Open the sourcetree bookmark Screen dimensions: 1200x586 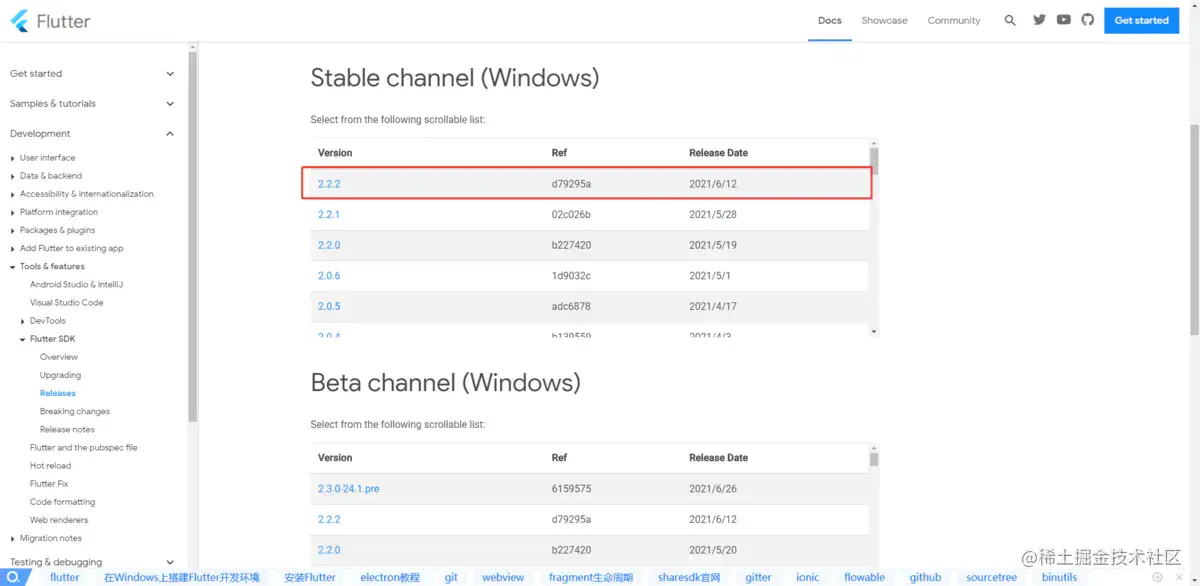(x=991, y=577)
